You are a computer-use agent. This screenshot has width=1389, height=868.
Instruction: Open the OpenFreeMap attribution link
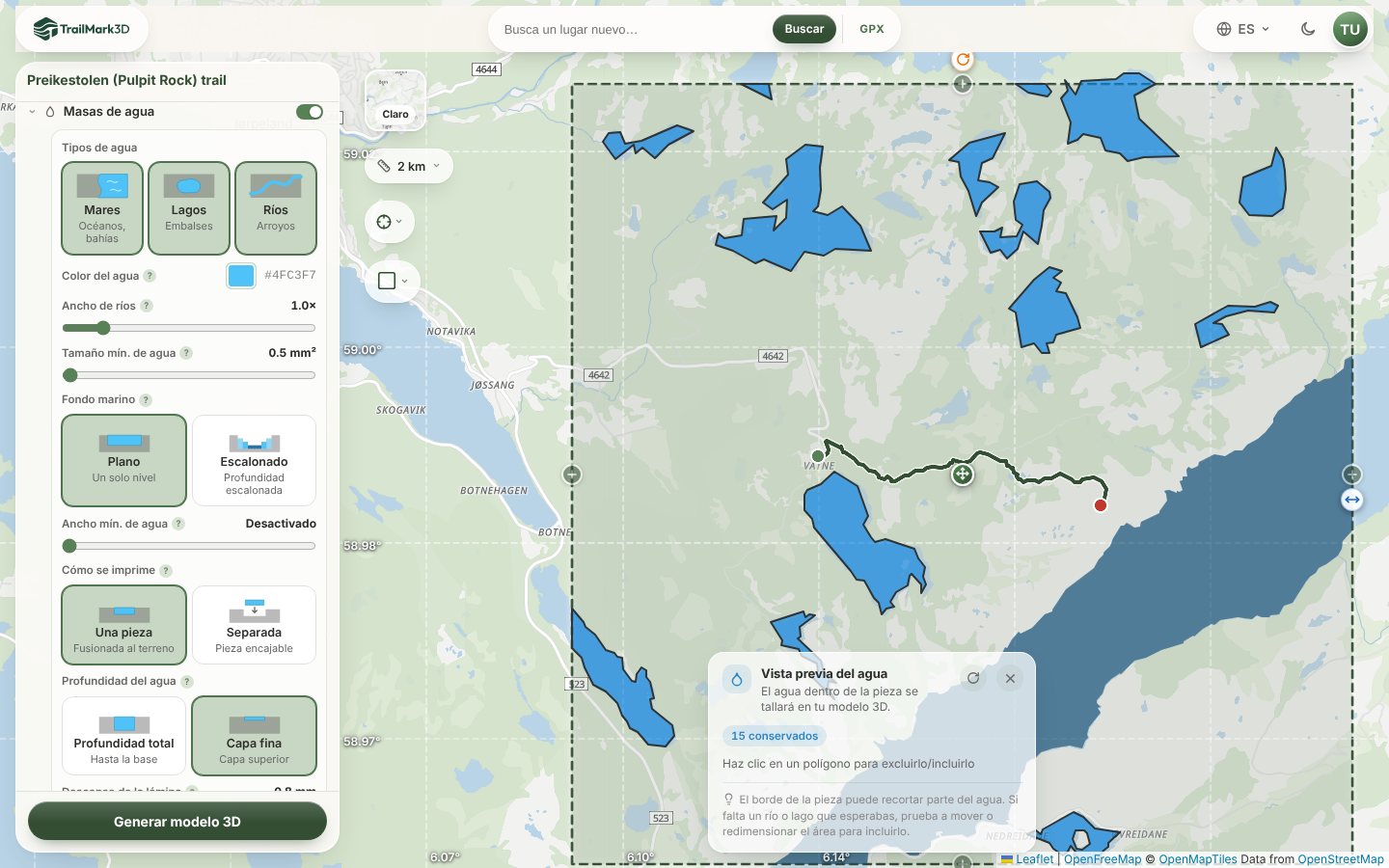tap(1103, 859)
